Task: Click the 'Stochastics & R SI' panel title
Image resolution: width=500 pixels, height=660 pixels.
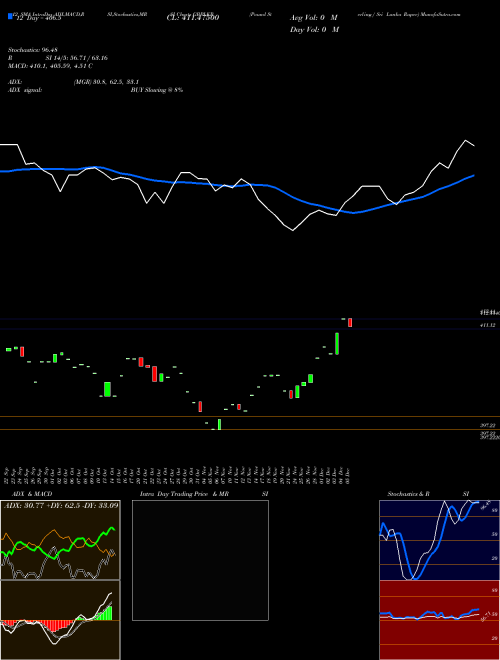Action: 428,494
